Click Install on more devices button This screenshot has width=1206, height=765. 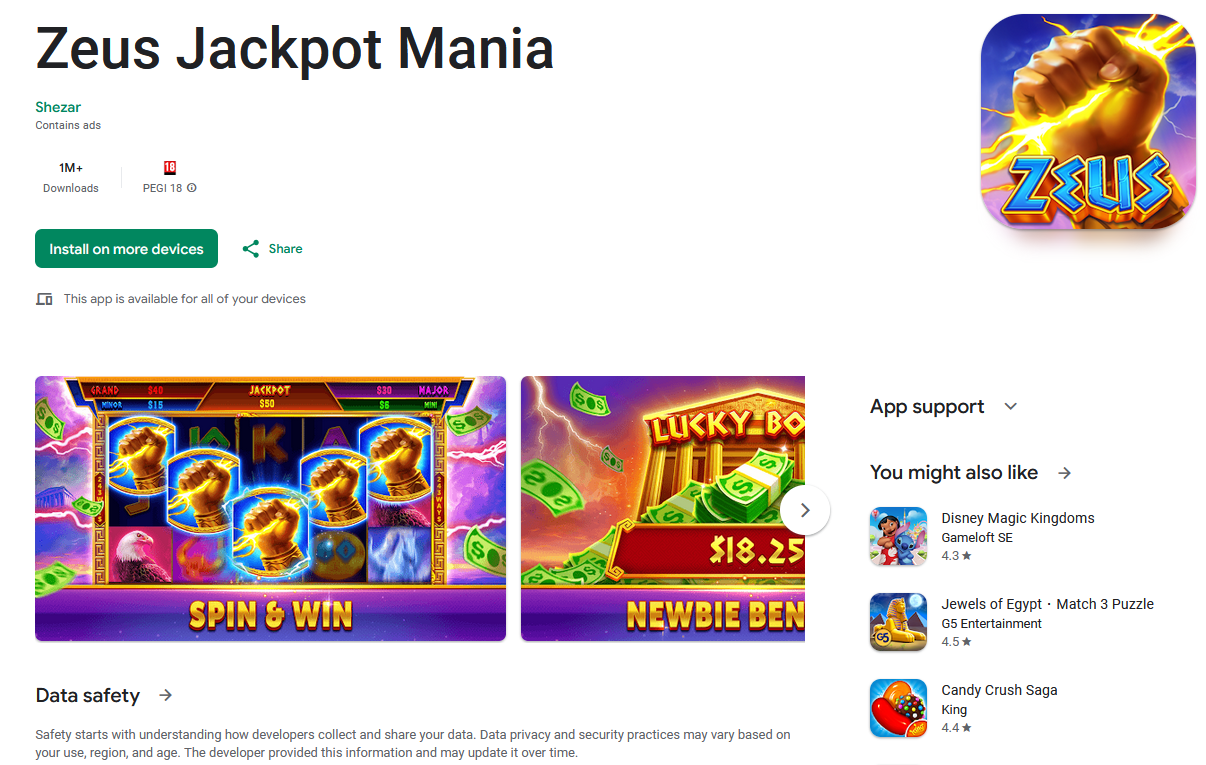126,249
